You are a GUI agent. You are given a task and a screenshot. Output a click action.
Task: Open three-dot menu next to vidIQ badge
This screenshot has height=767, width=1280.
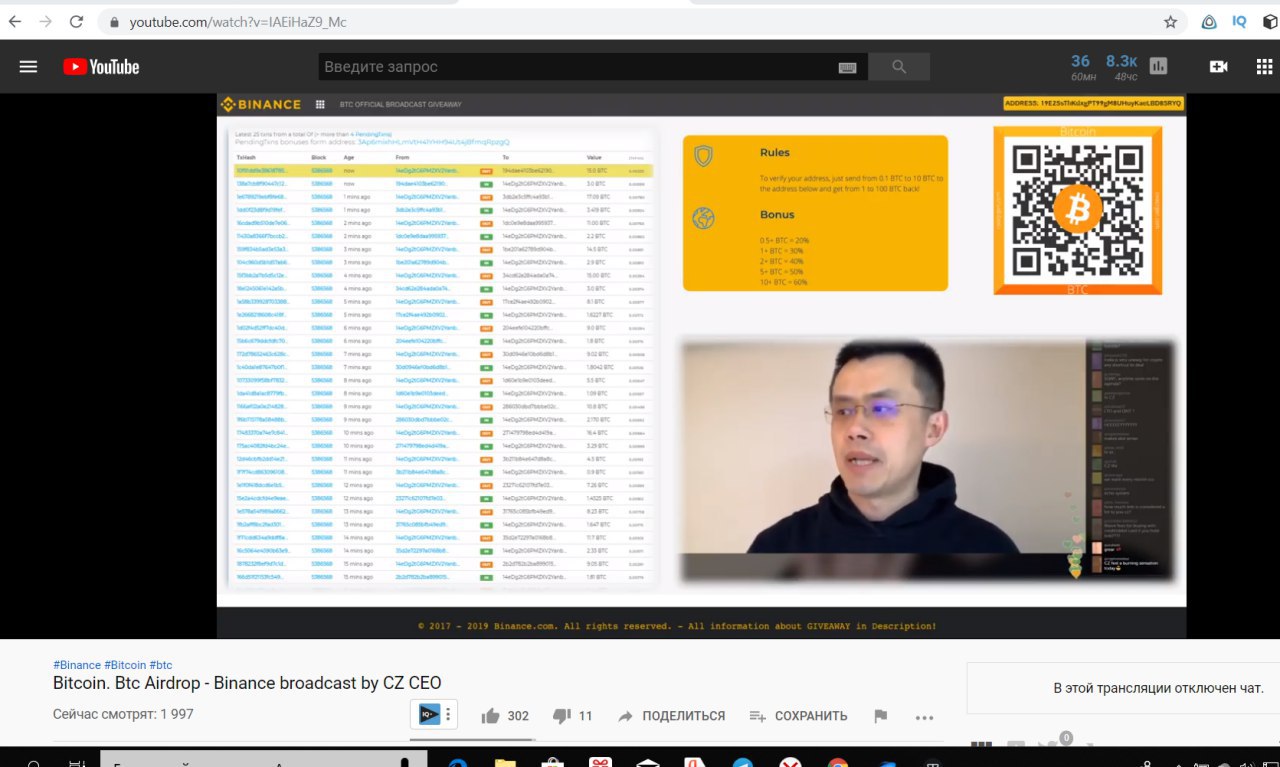448,714
